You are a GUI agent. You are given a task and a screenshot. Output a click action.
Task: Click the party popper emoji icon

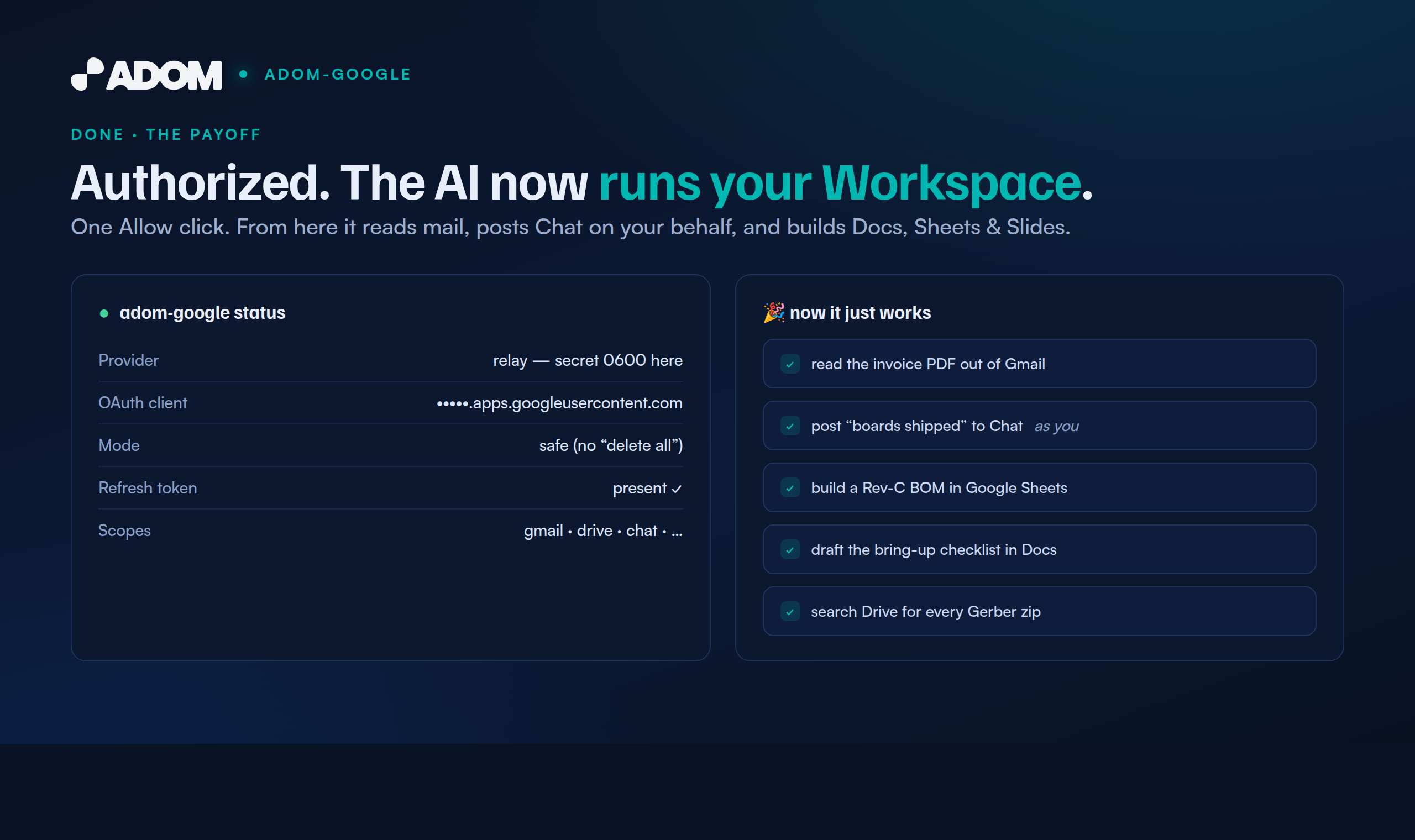pos(774,312)
